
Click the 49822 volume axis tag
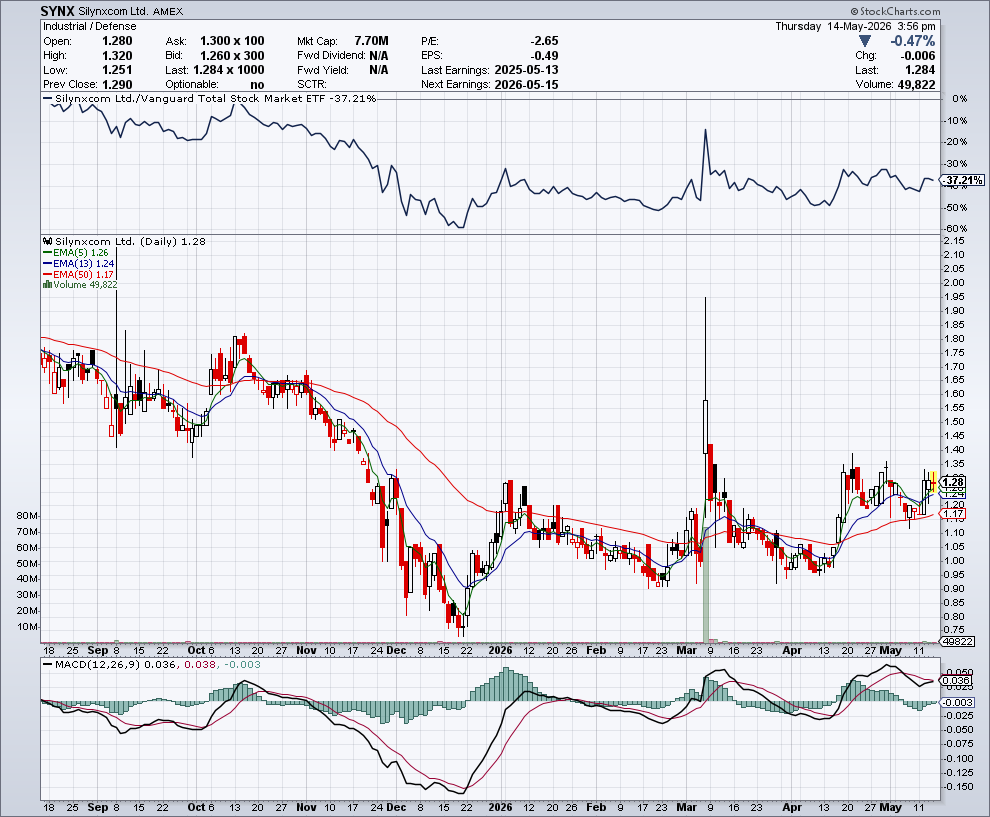(957, 641)
